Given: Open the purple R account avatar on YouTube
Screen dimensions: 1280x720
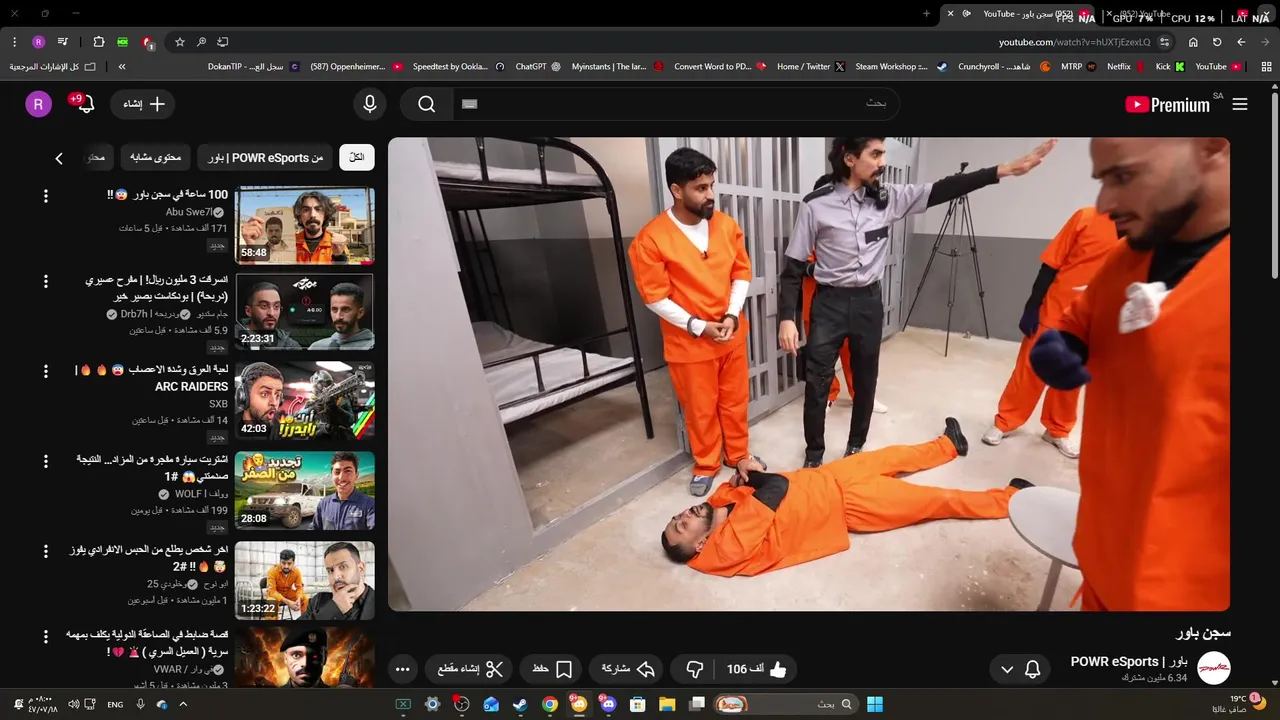Looking at the screenshot, I should pos(38,104).
